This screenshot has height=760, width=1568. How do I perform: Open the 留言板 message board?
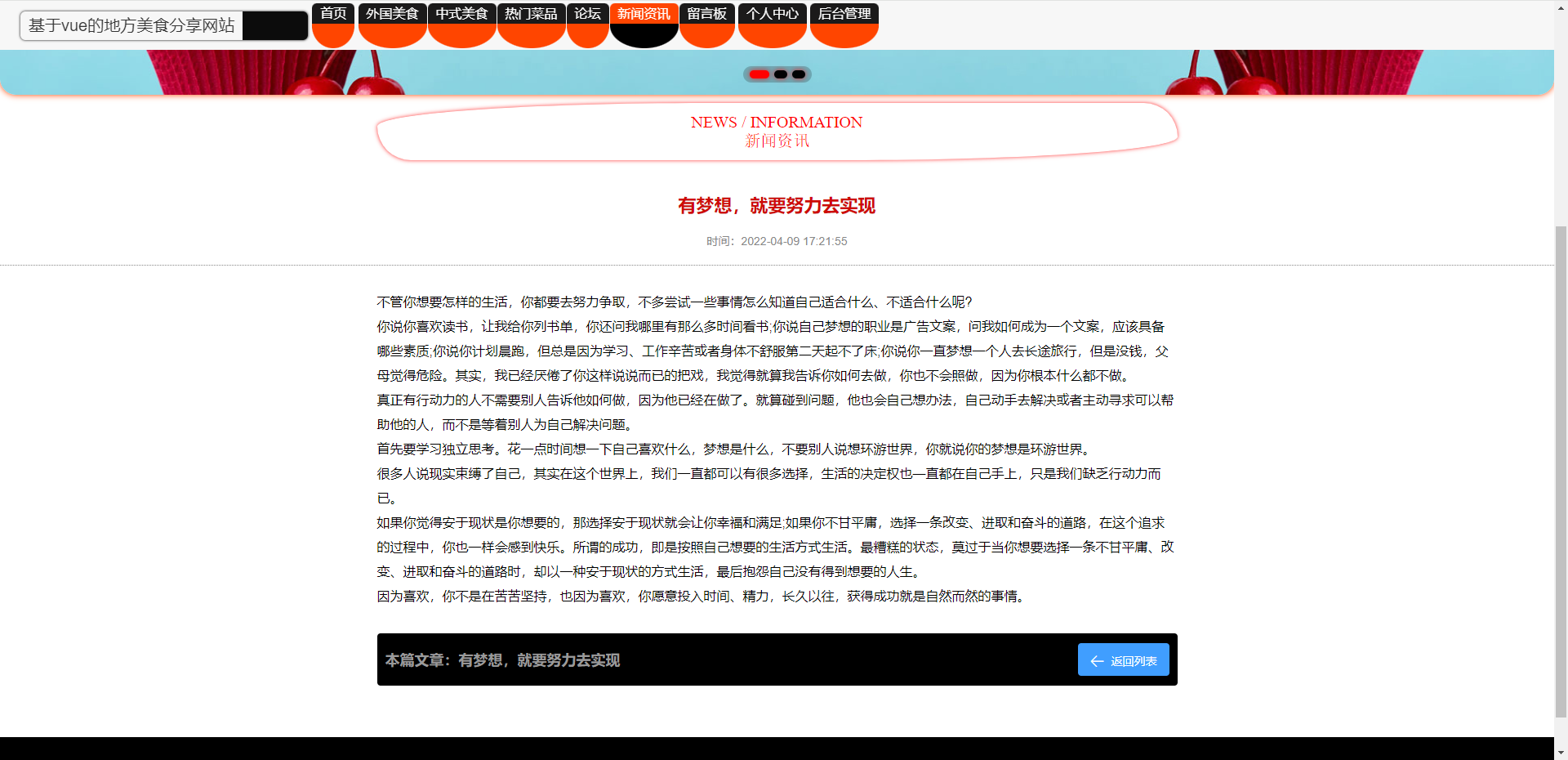[x=706, y=15]
